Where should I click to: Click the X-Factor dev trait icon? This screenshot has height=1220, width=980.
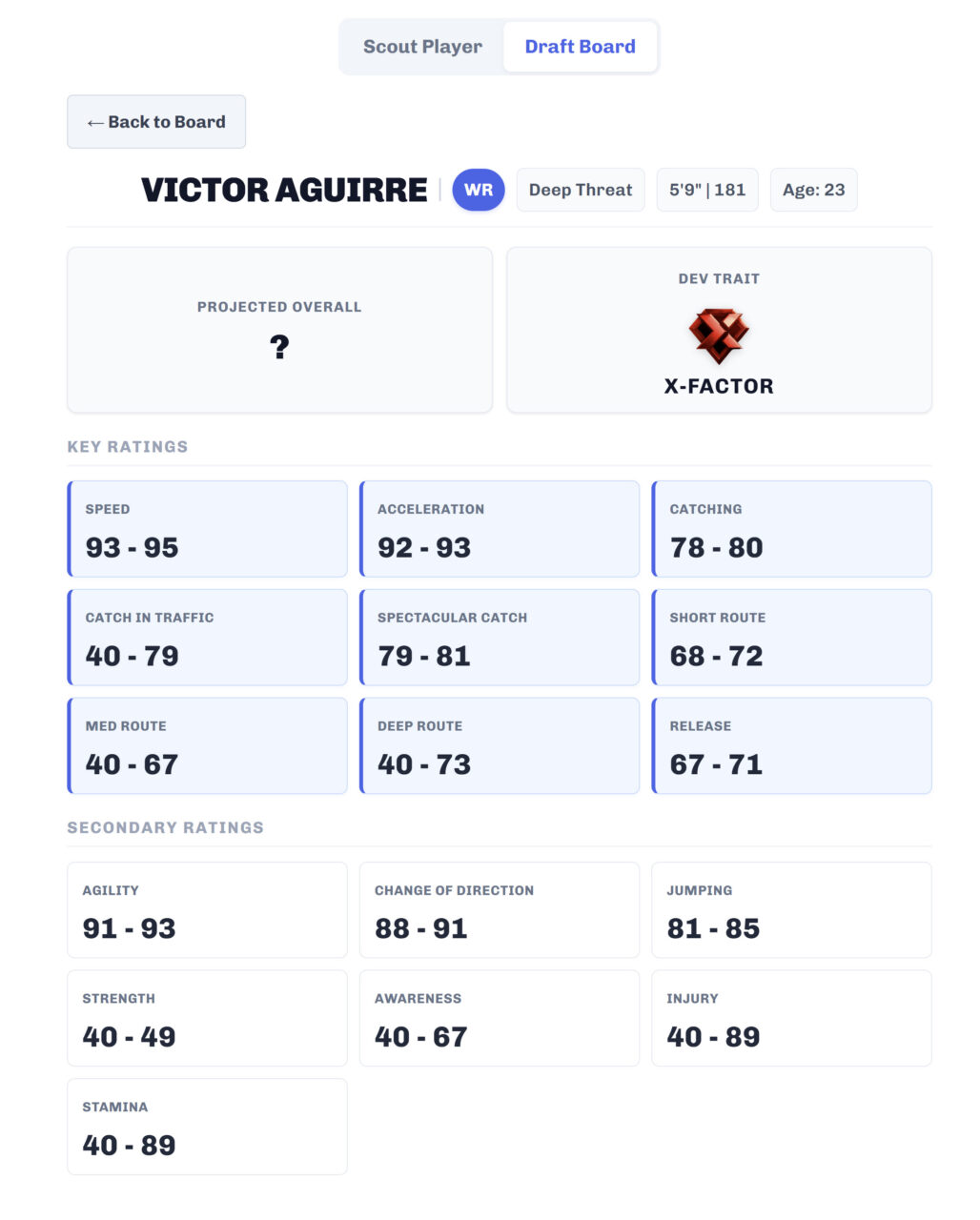(x=719, y=335)
